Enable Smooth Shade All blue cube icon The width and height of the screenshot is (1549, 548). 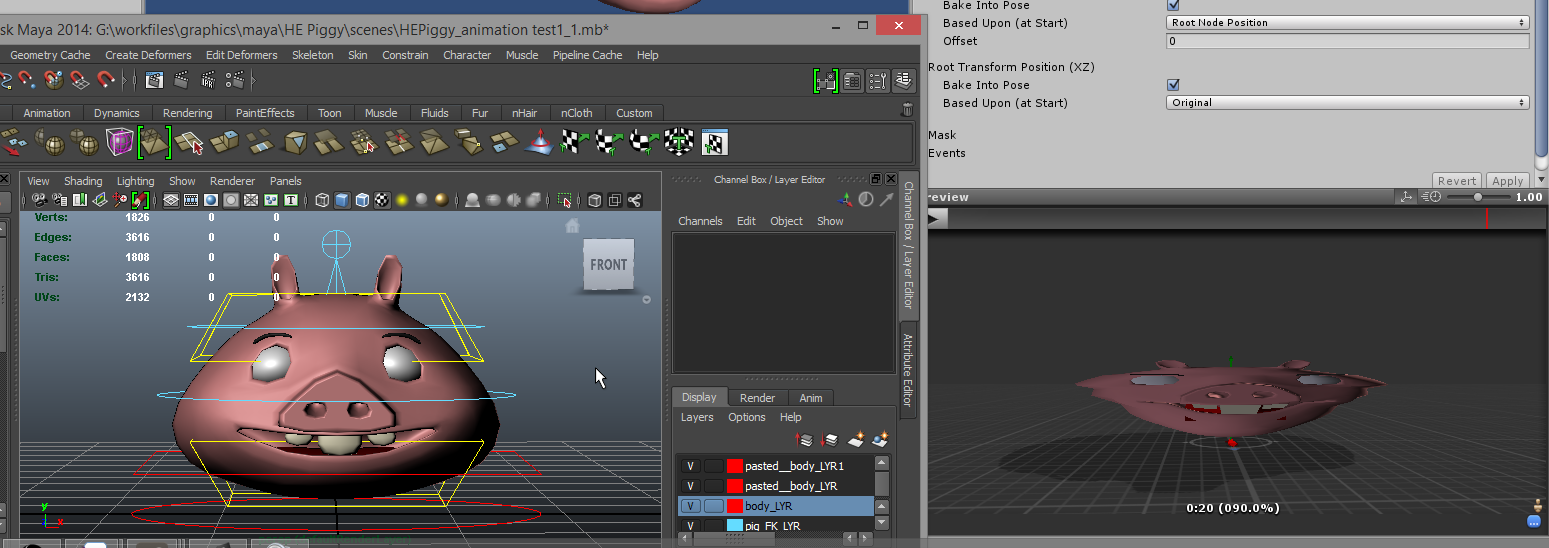click(x=342, y=200)
